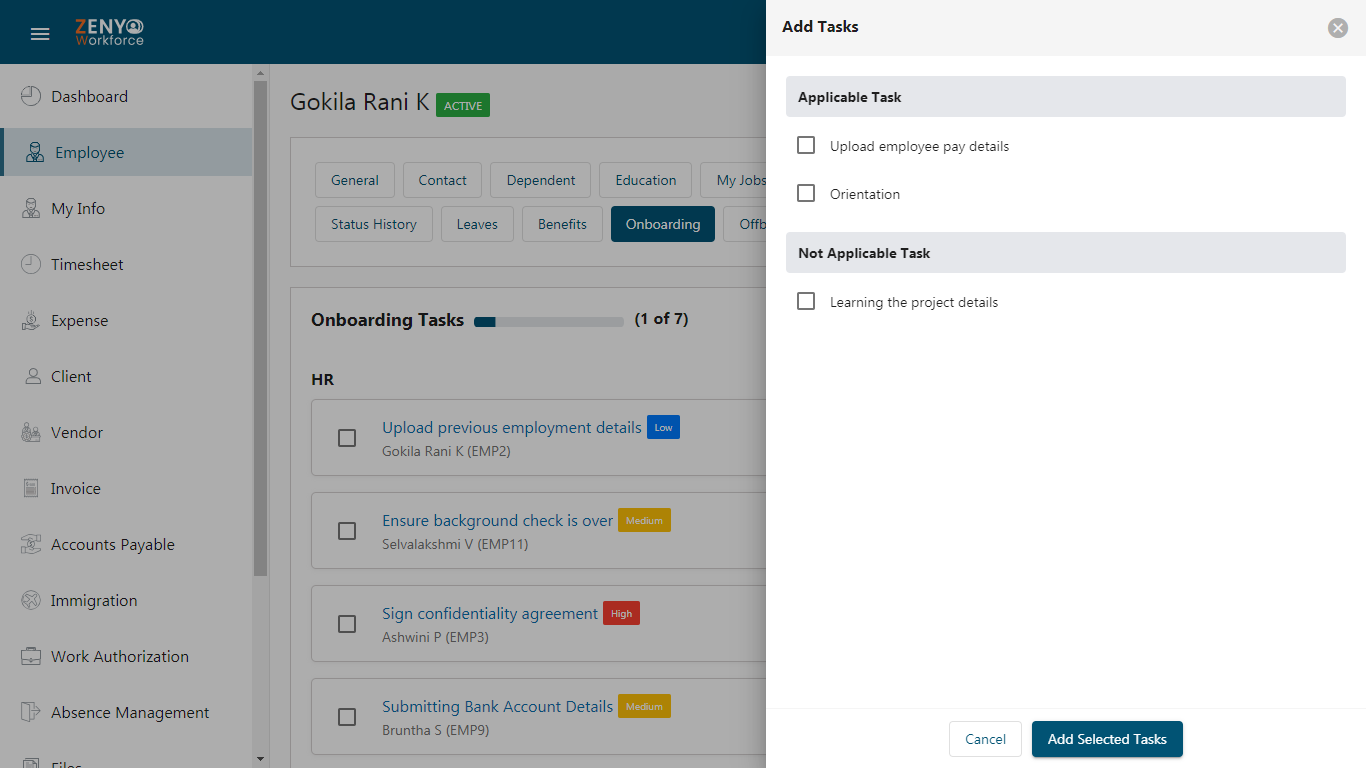Viewport: 1366px width, 768px height.
Task: Switch to the Leaves tab
Action: pyautogui.click(x=477, y=224)
